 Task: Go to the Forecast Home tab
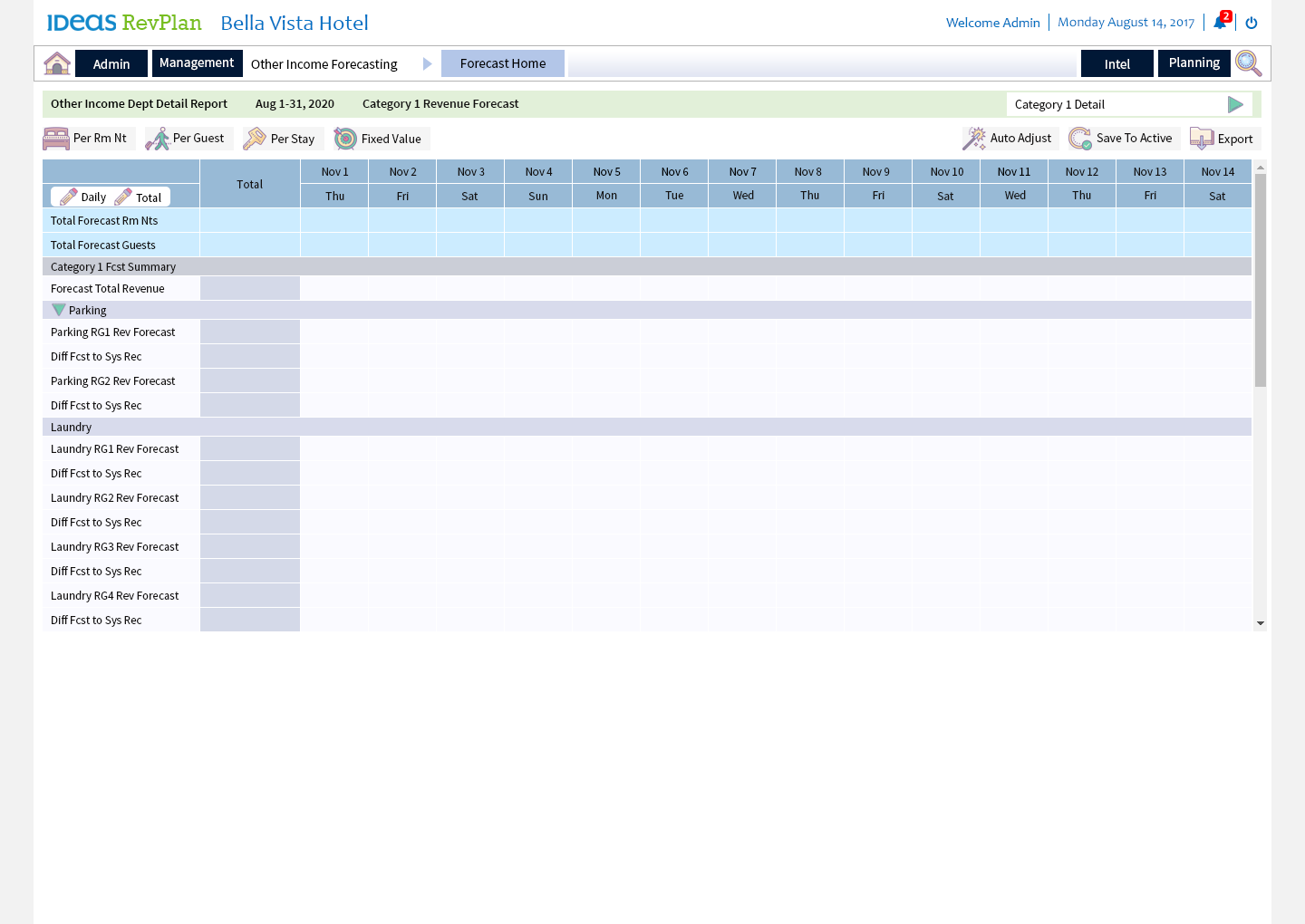pos(503,63)
